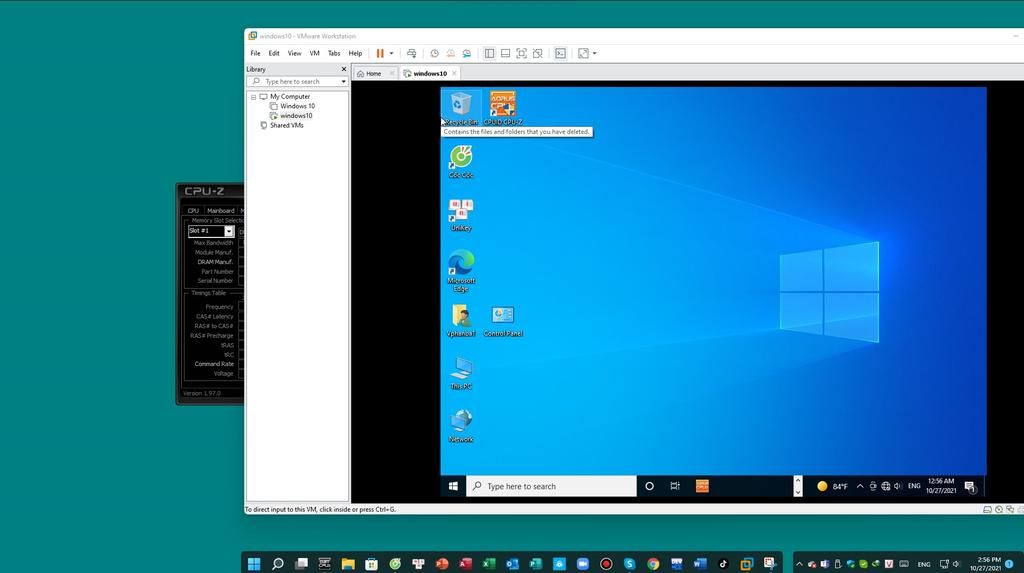This screenshot has width=1024, height=573.
Task: Click the host clock showing 2:56 PM
Action: pyautogui.click(x=986, y=564)
